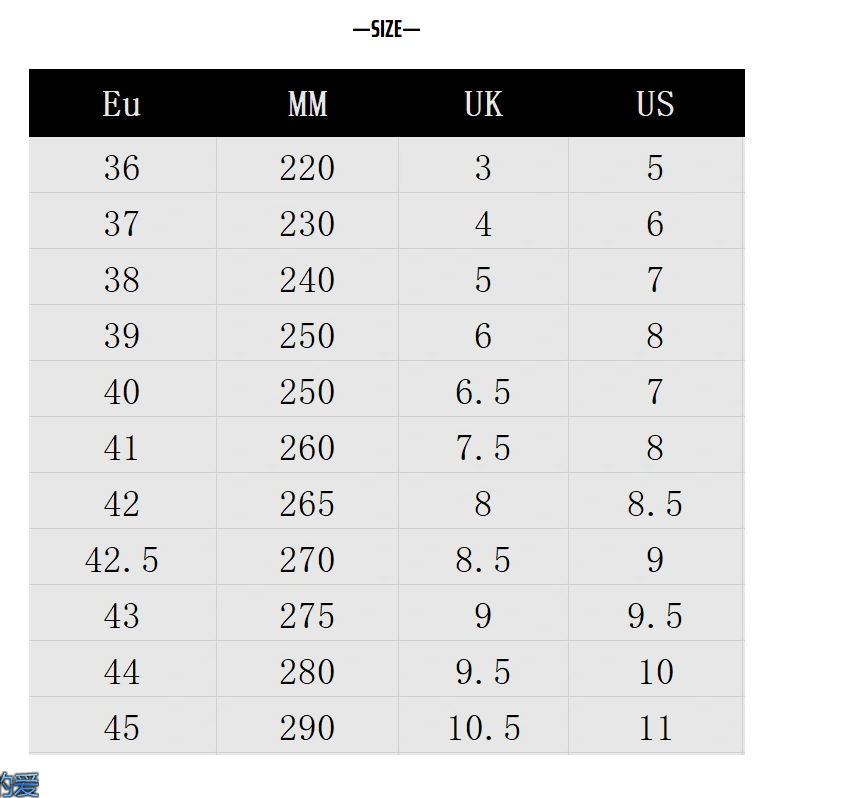861x798 pixels.
Task: Click the blue watermark logo fragment
Action: [x=18, y=784]
